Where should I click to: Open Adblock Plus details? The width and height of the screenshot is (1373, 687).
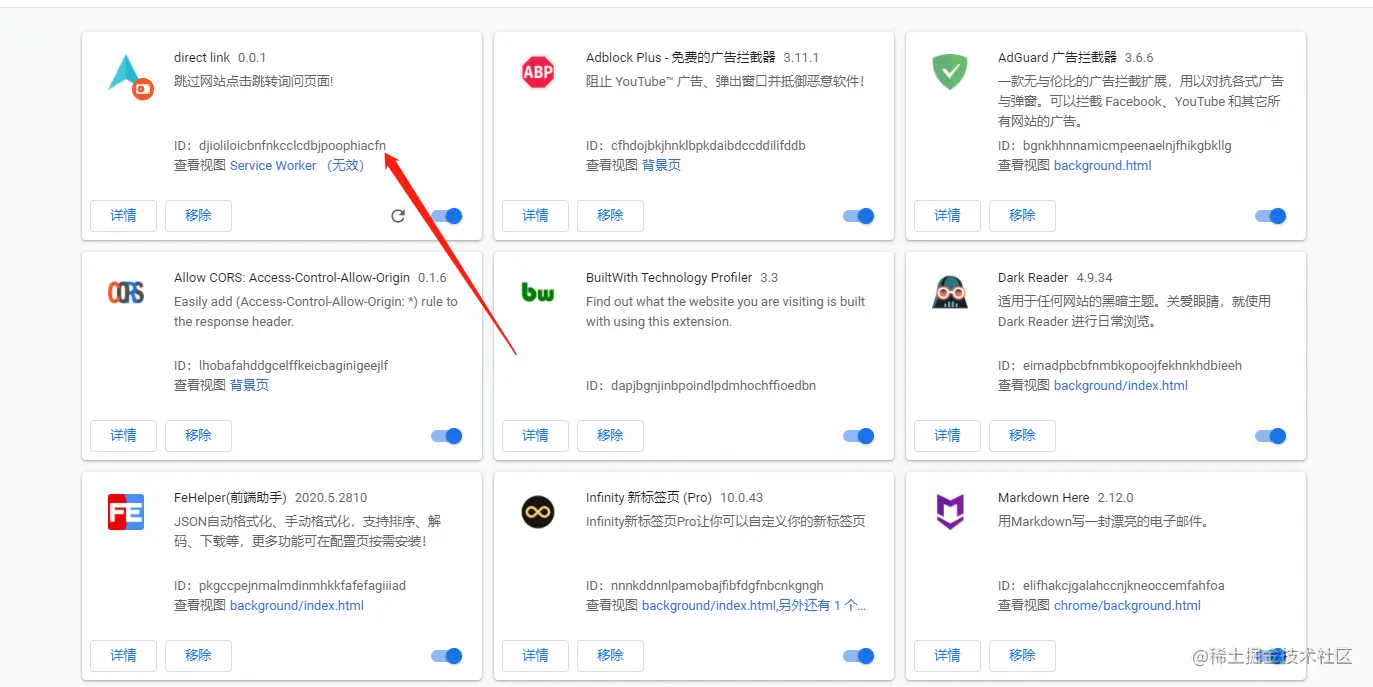click(535, 216)
